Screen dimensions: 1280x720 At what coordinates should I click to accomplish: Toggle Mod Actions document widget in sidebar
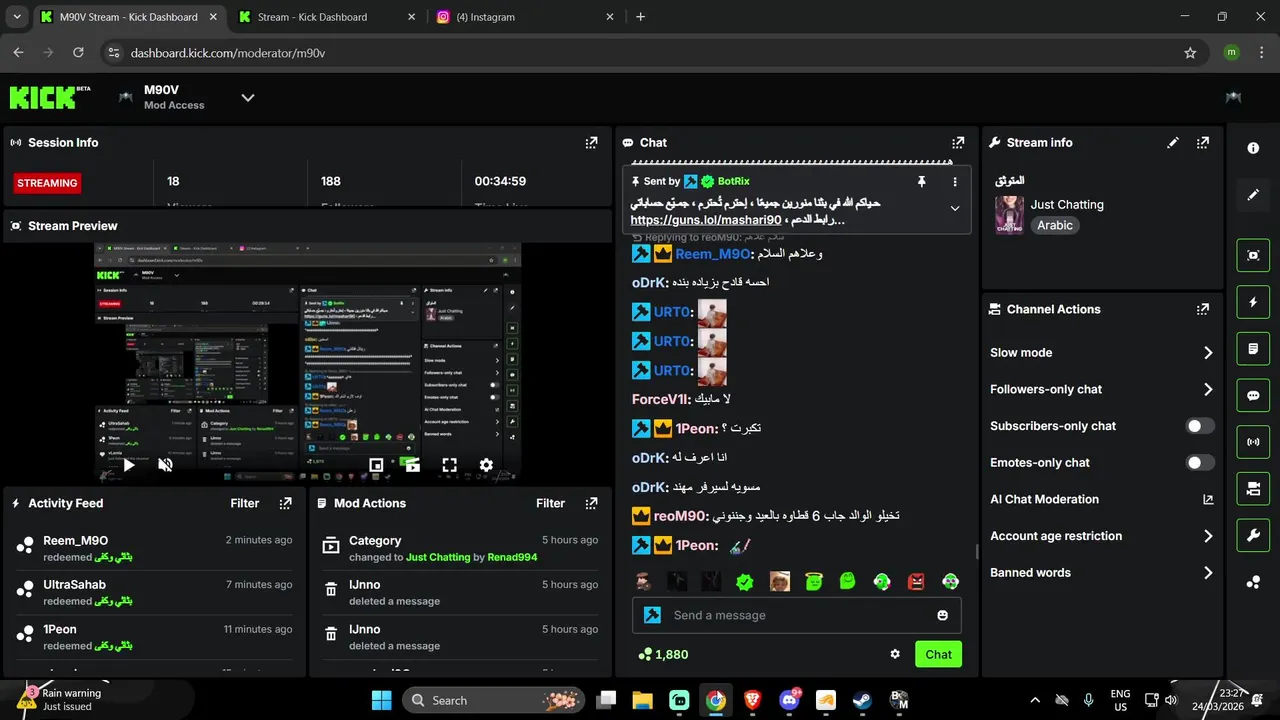click(x=1253, y=349)
